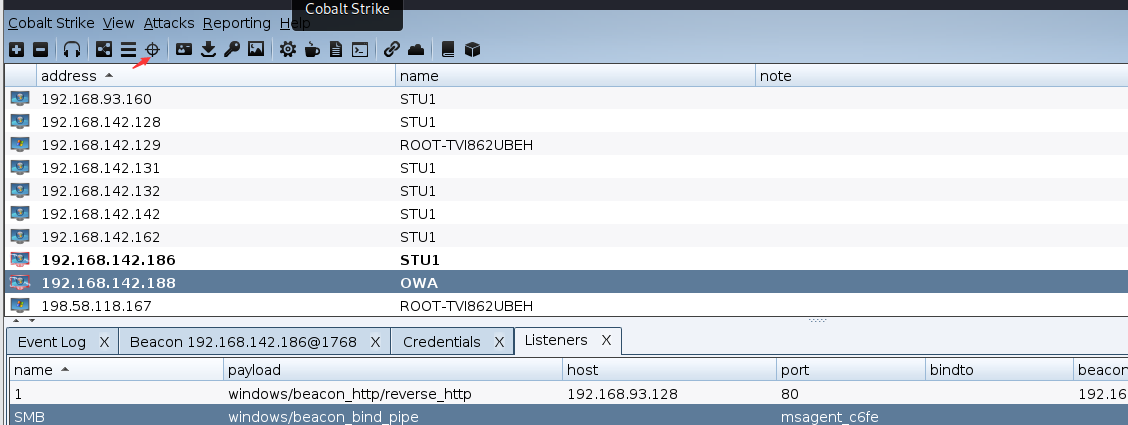Image resolution: width=1128 pixels, height=425 pixels.
Task: Open the Cobalt Strike menu
Action: 51,23
